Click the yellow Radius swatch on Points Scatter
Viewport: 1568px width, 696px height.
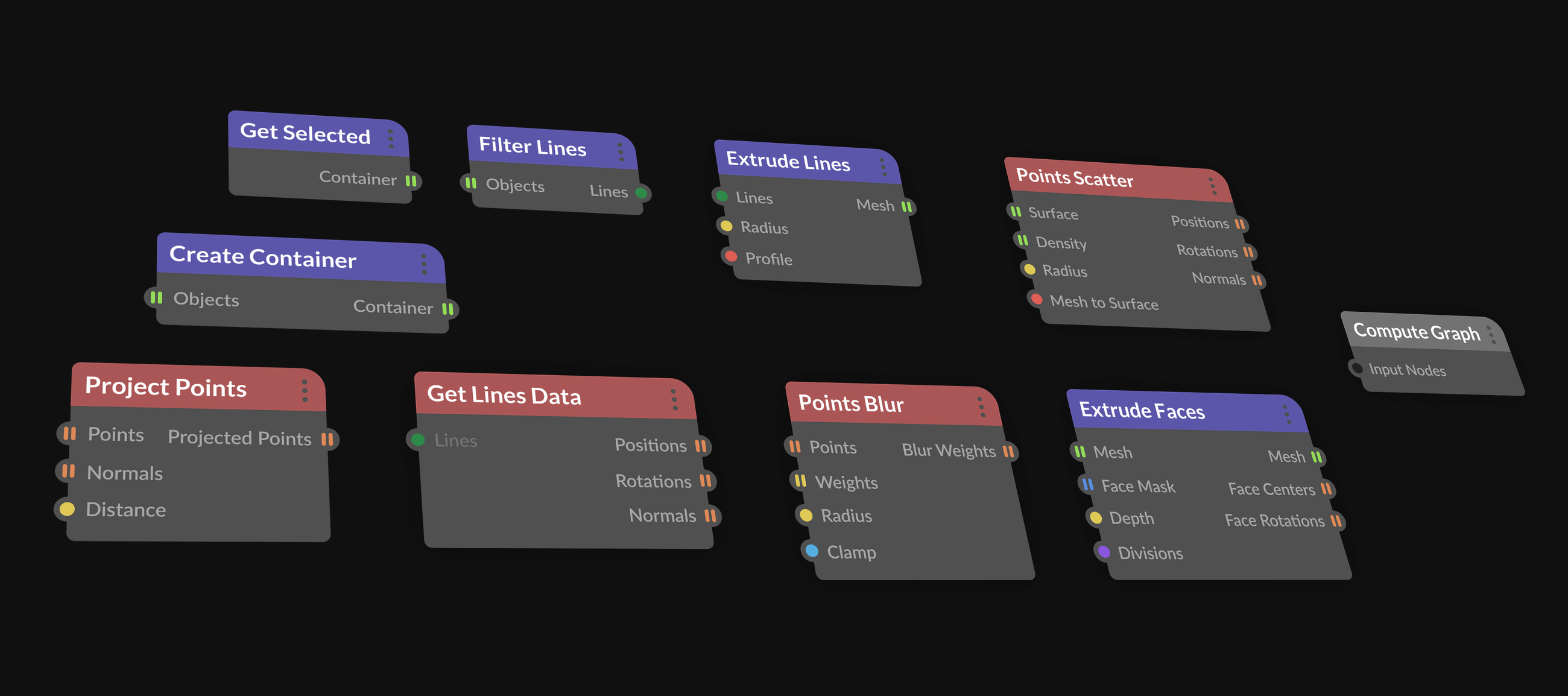(x=1029, y=269)
